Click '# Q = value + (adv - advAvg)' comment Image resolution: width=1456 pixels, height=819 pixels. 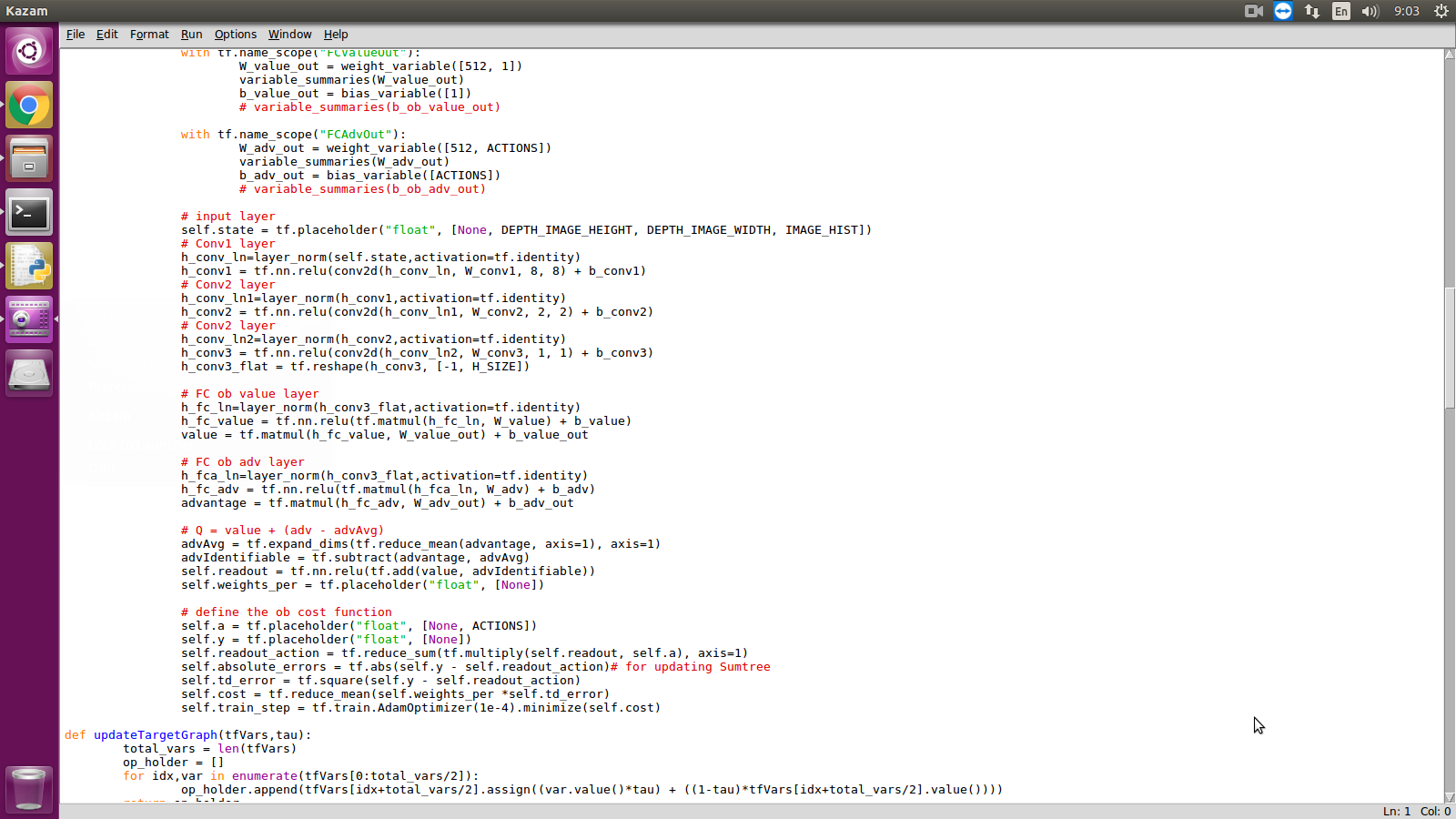pos(282,530)
